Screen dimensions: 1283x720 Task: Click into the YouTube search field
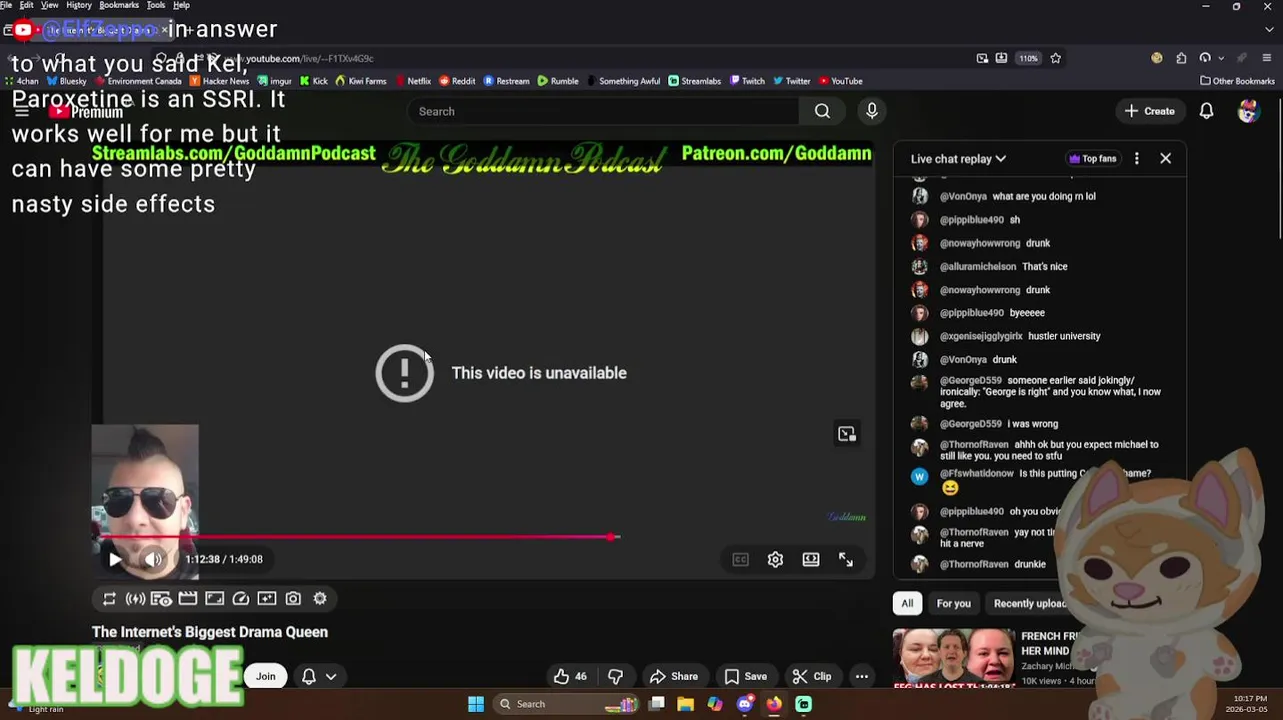pos(603,111)
